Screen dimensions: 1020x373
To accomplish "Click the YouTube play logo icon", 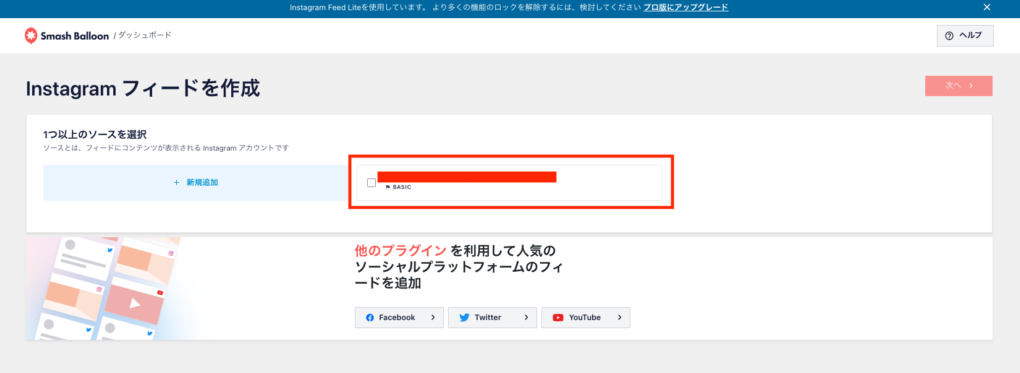I will click(x=558, y=318).
